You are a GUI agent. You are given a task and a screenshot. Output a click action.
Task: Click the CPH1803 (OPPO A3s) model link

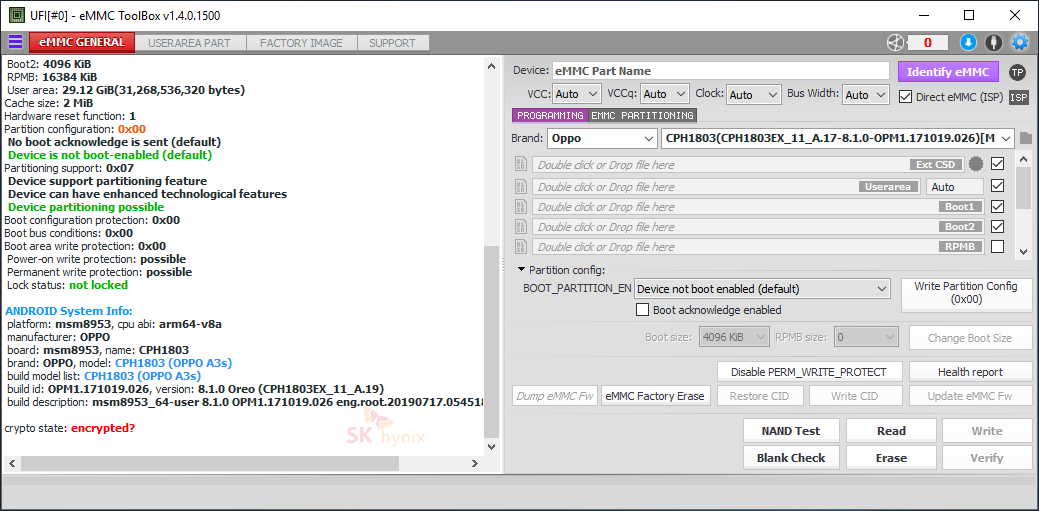click(x=174, y=363)
